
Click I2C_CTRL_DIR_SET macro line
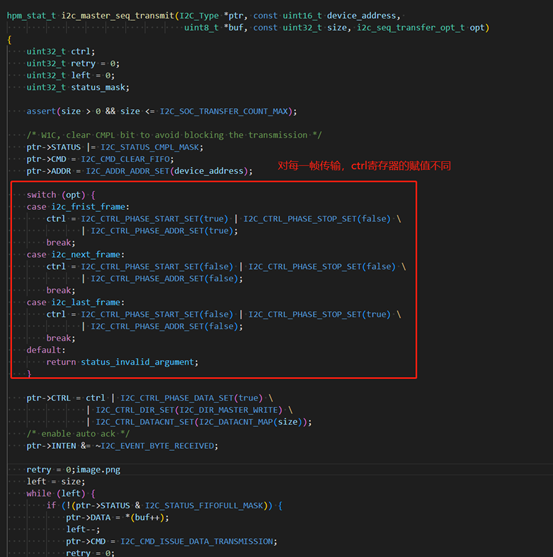(190, 410)
